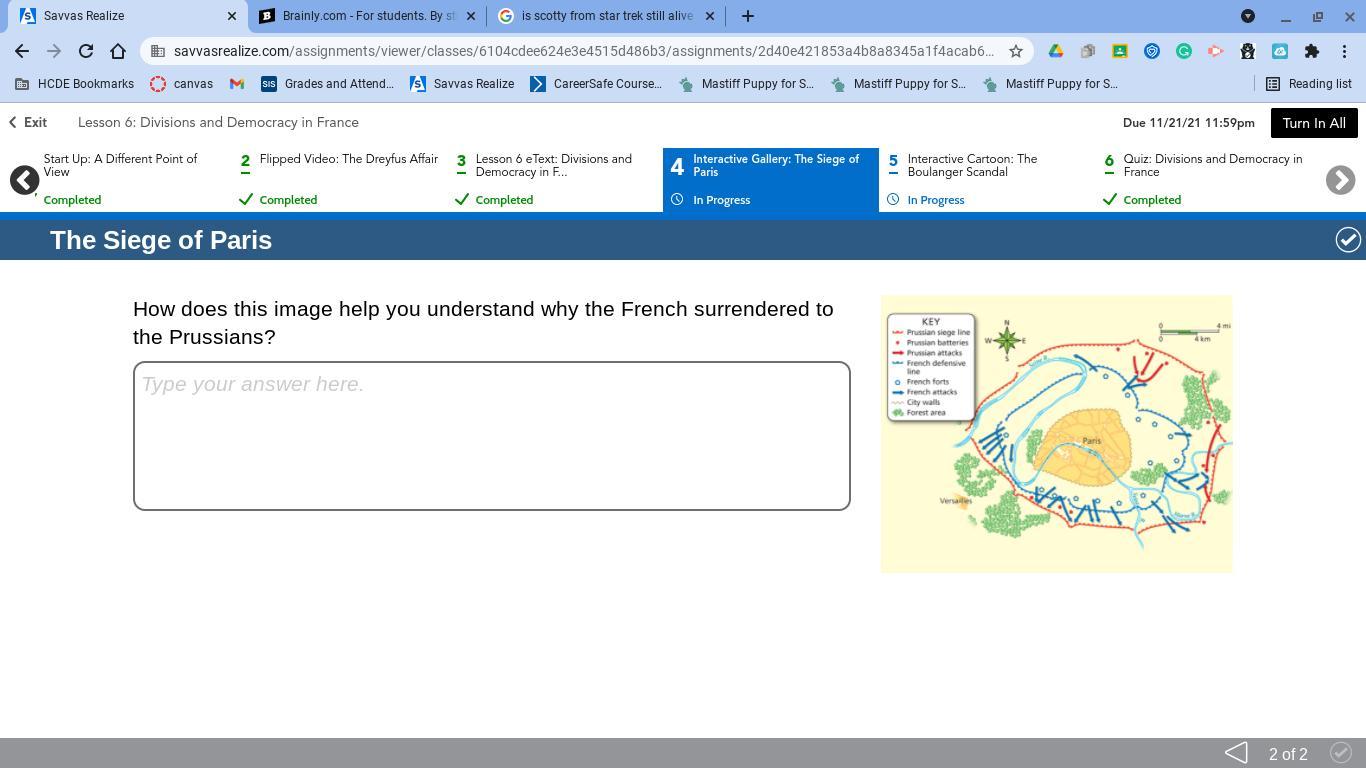The height and width of the screenshot is (768, 1366).
Task: Go to the previous slide arrow
Action: click(x=1236, y=753)
